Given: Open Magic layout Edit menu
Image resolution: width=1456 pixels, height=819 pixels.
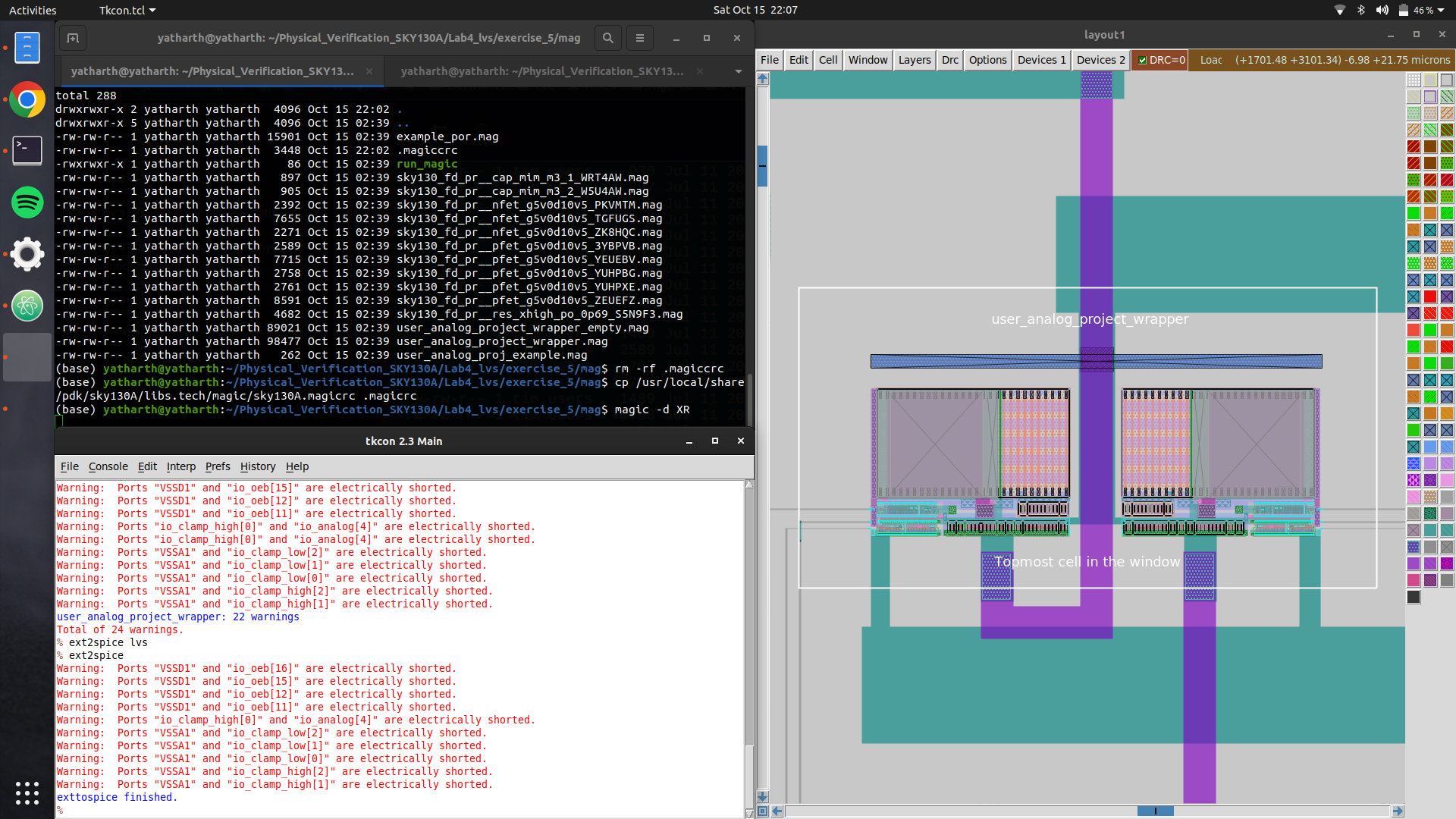Looking at the screenshot, I should click(799, 60).
